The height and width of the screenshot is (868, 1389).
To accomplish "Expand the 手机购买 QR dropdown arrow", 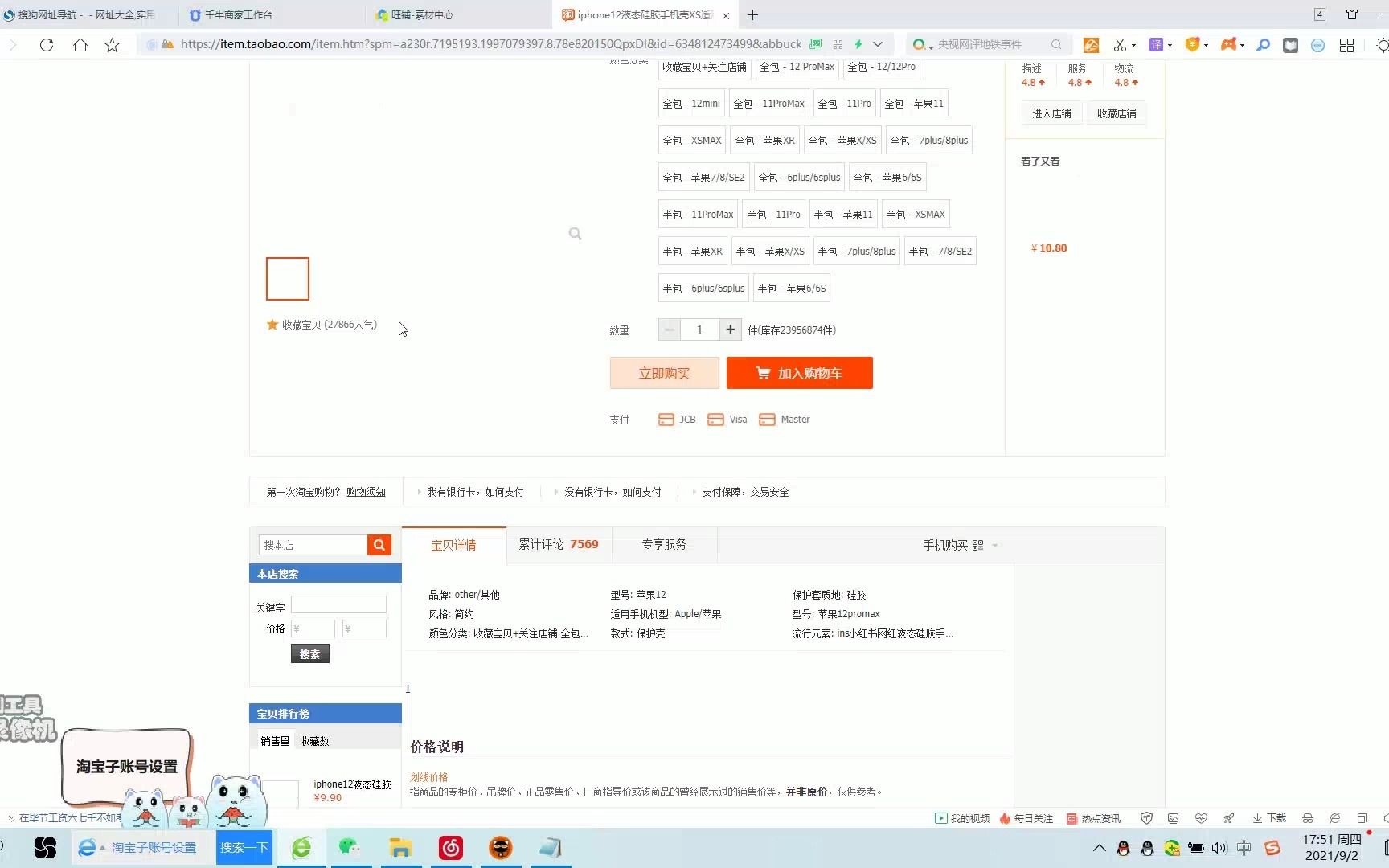I will (x=995, y=546).
